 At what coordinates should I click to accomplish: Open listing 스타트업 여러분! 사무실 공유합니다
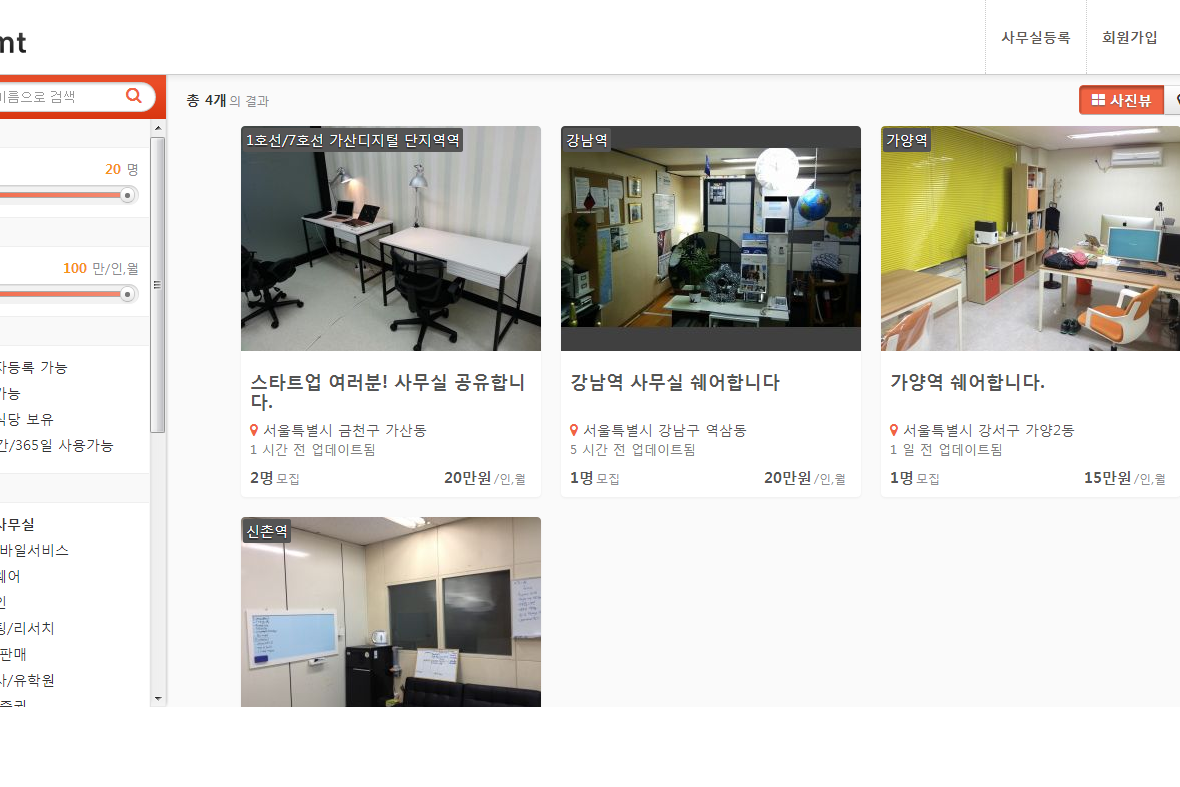click(388, 391)
